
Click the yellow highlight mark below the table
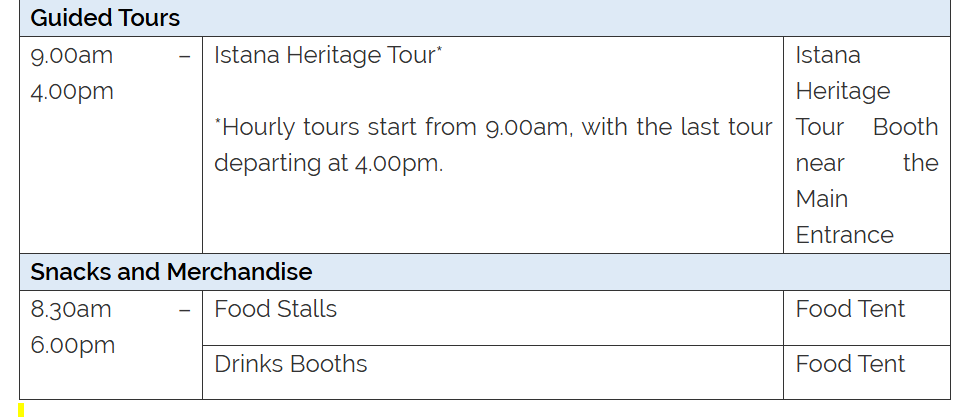pyautogui.click(x=21, y=410)
